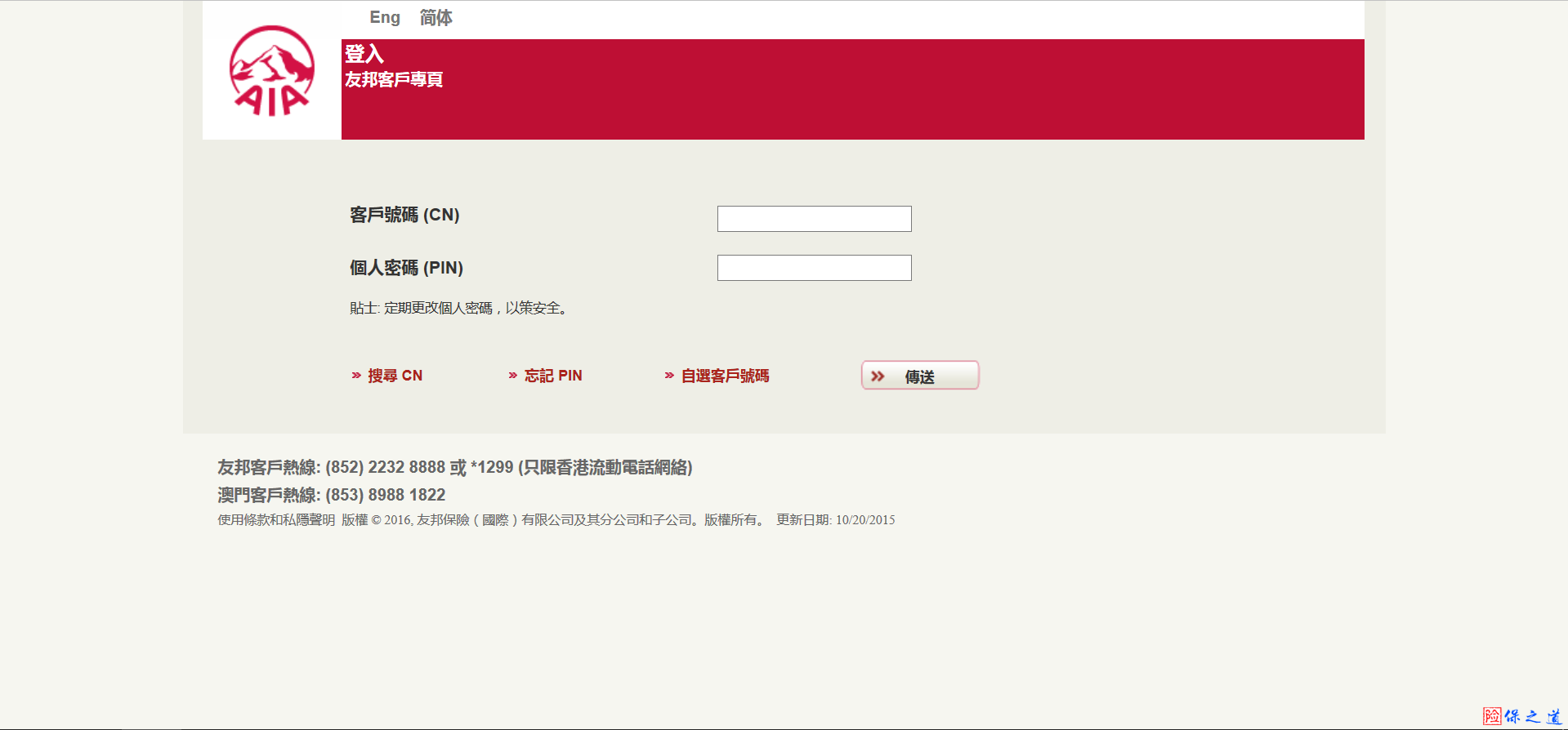Viewport: 1568px width, 730px height.
Task: Click the 更新日期 10/20/2015 text
Action: [x=835, y=520]
